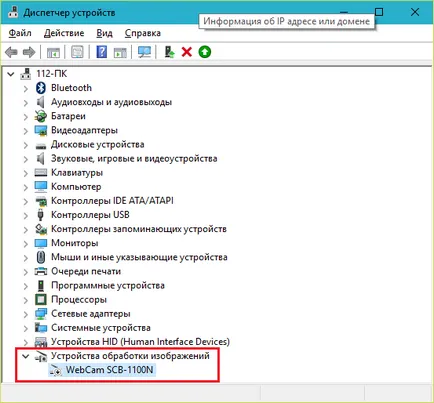
Task: Select the Сетевые адаптеры label
Action: pos(91,314)
